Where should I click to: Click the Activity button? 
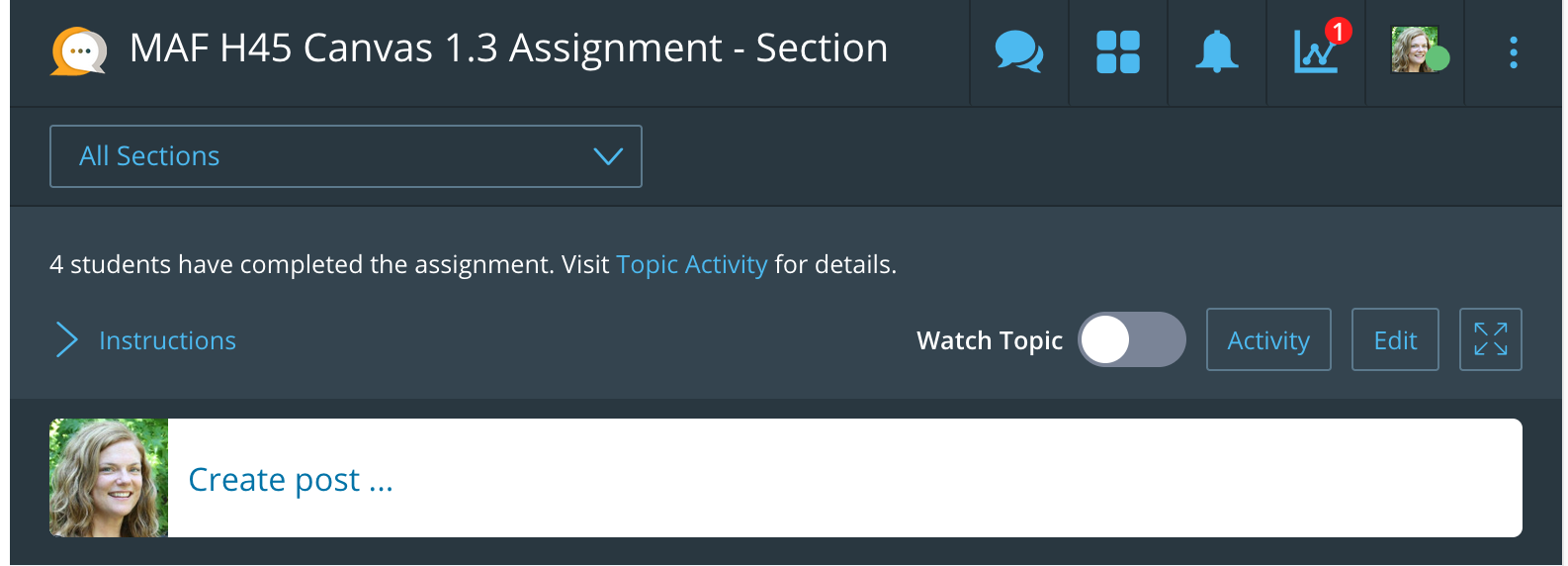(1268, 339)
